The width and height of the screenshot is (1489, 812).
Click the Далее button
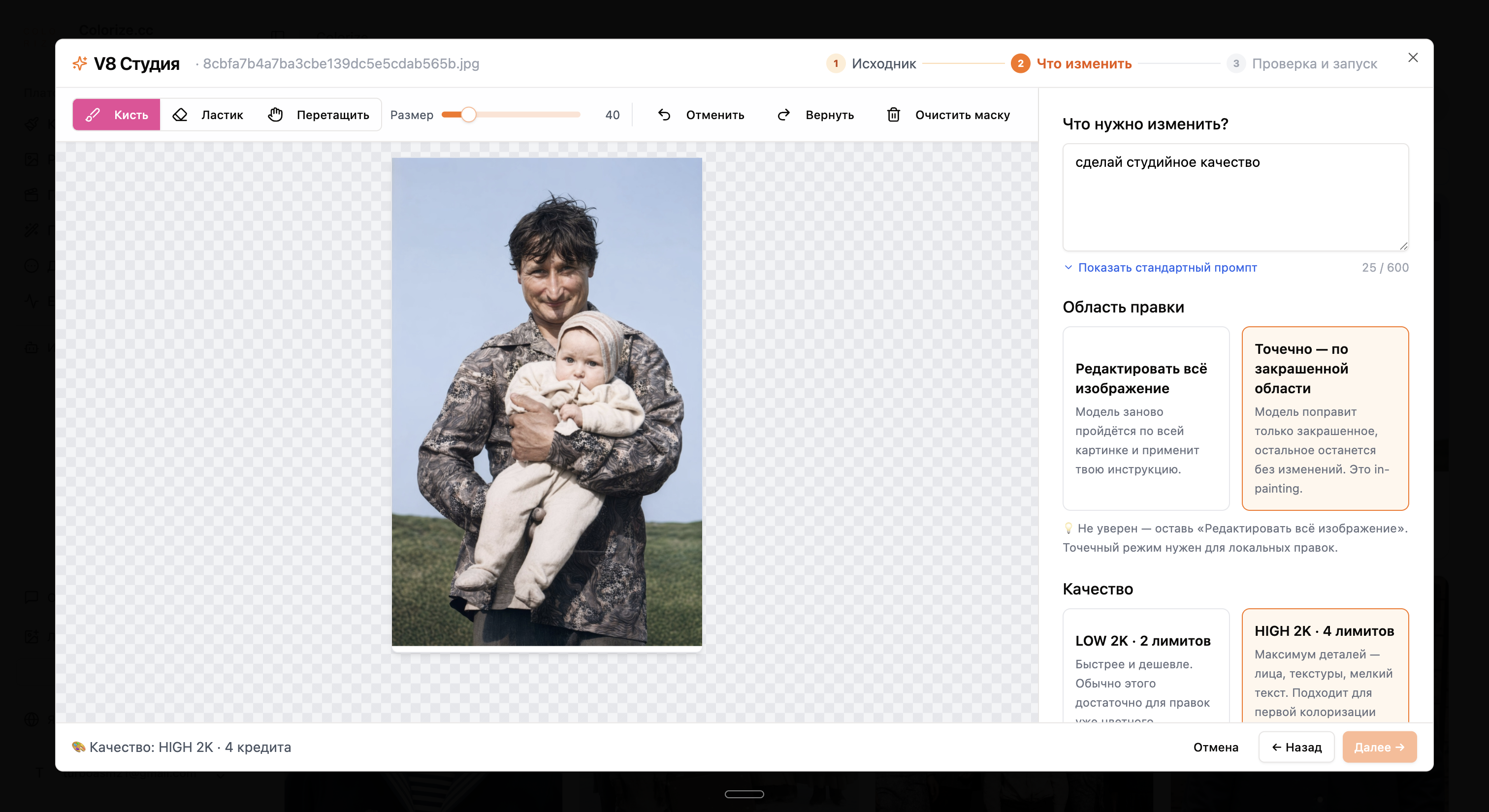(x=1379, y=748)
